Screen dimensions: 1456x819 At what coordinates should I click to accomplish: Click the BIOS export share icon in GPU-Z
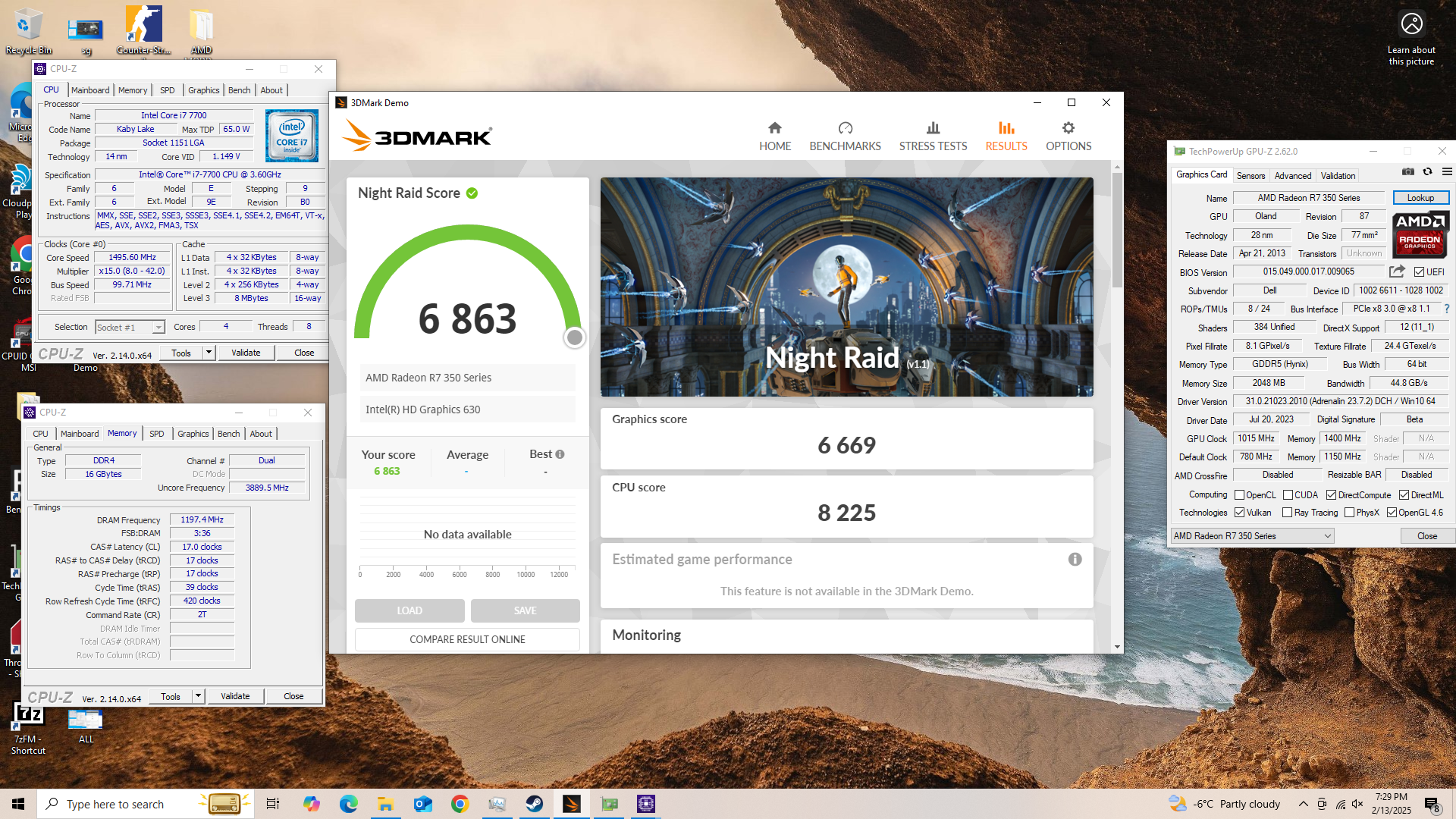pyautogui.click(x=1397, y=271)
